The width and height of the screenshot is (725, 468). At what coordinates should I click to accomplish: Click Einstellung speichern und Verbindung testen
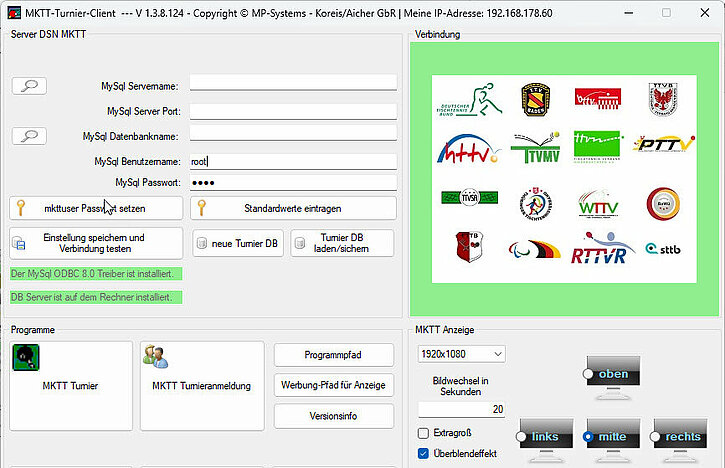tap(96, 243)
